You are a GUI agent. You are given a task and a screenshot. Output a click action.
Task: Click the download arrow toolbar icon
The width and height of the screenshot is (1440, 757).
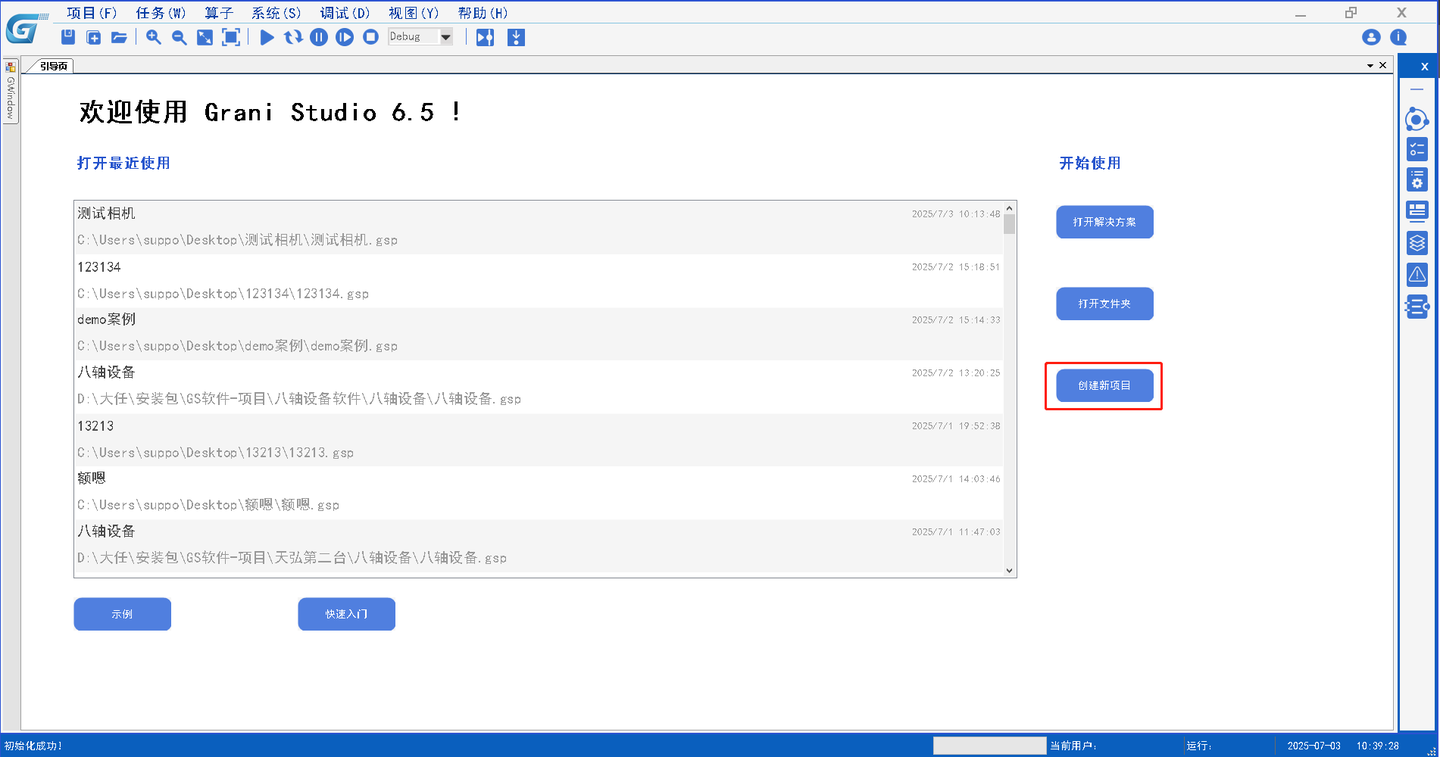(x=516, y=37)
